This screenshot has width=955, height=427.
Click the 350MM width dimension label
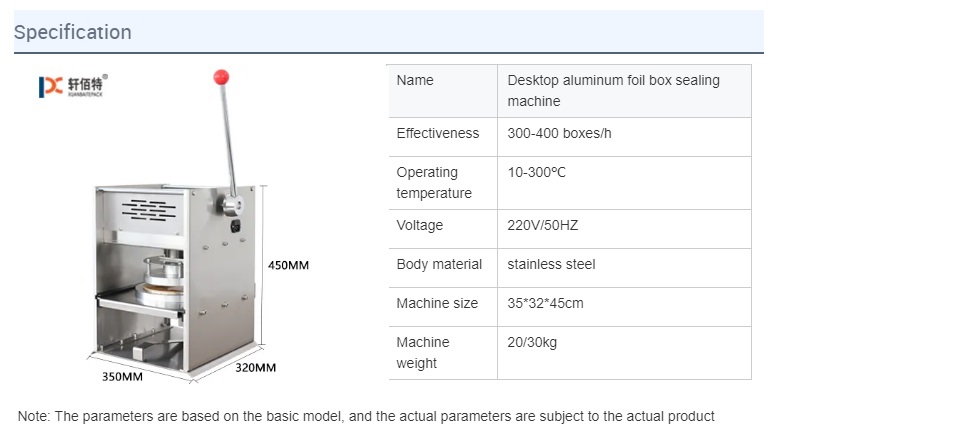pyautogui.click(x=122, y=376)
